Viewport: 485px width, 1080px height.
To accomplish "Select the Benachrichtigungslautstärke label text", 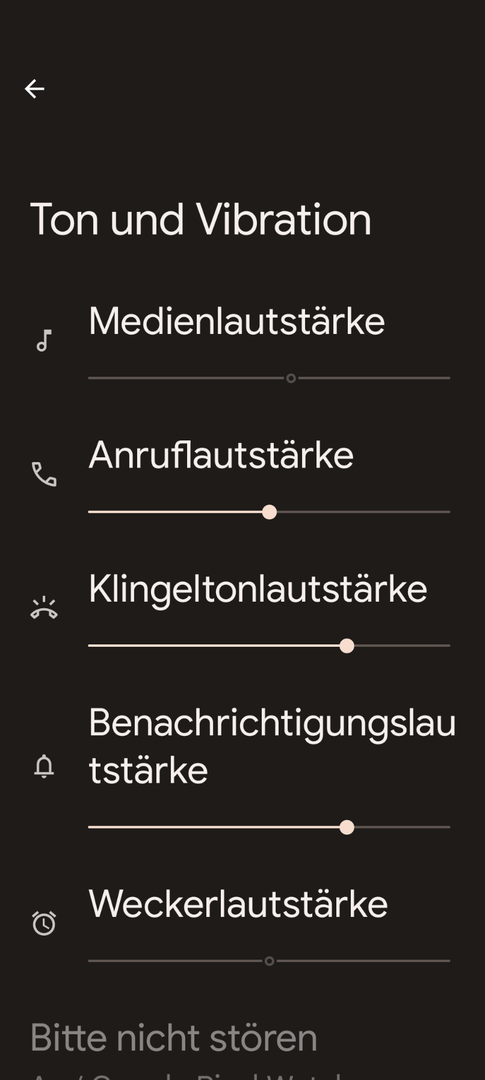I will tap(271, 747).
